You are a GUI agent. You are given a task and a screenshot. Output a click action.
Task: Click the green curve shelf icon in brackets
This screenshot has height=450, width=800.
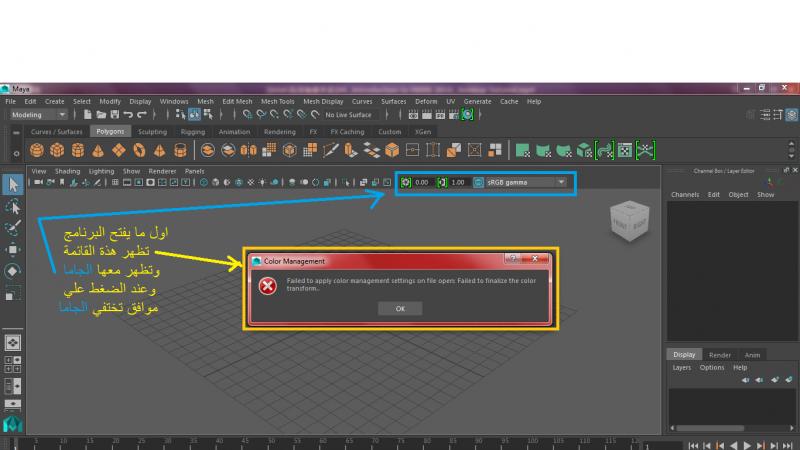tap(605, 150)
